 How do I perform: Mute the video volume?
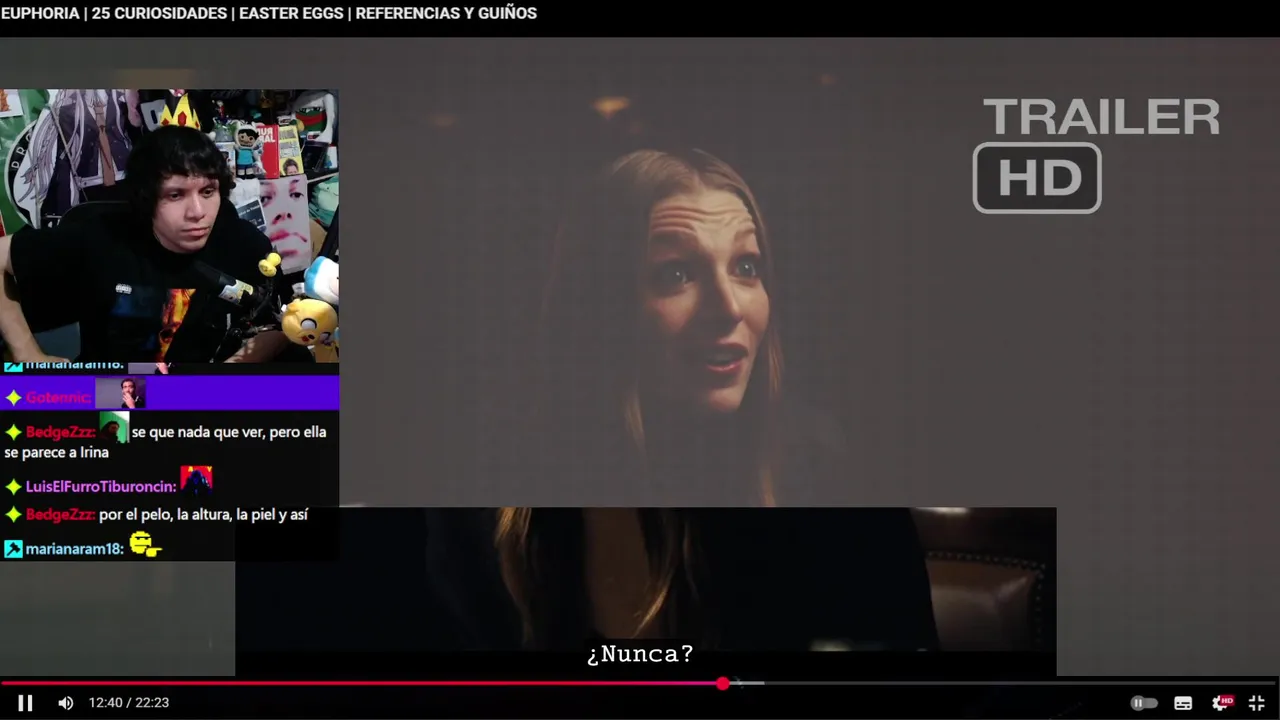click(66, 703)
